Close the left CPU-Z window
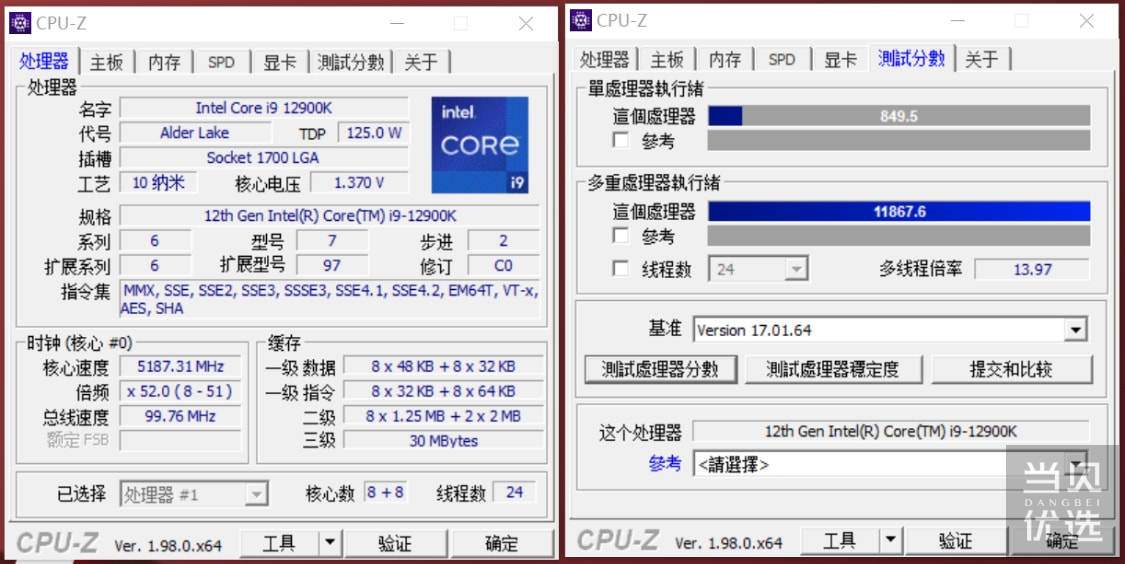Image resolution: width=1125 pixels, height=564 pixels. coord(526,24)
